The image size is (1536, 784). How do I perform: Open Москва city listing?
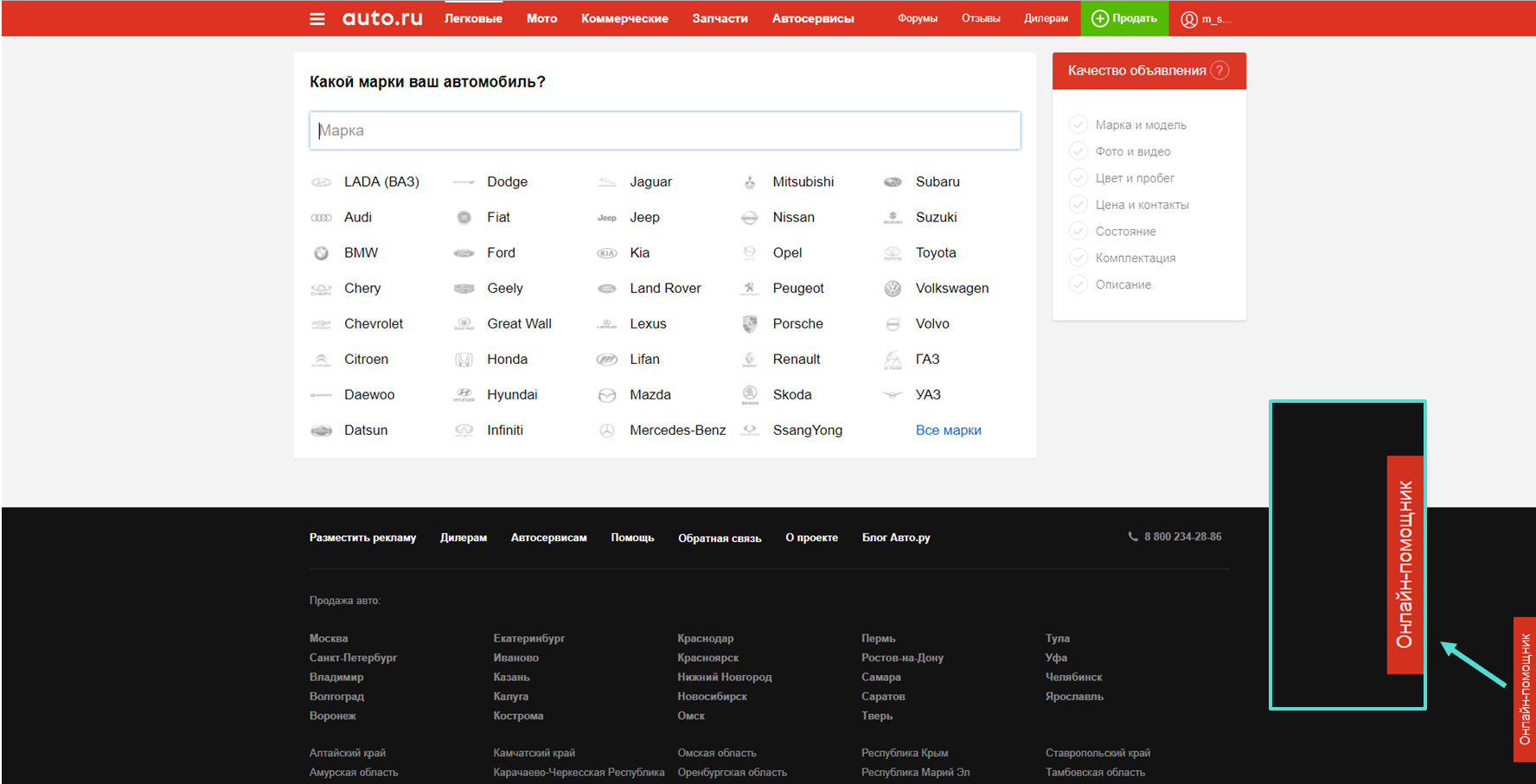pyautogui.click(x=329, y=639)
